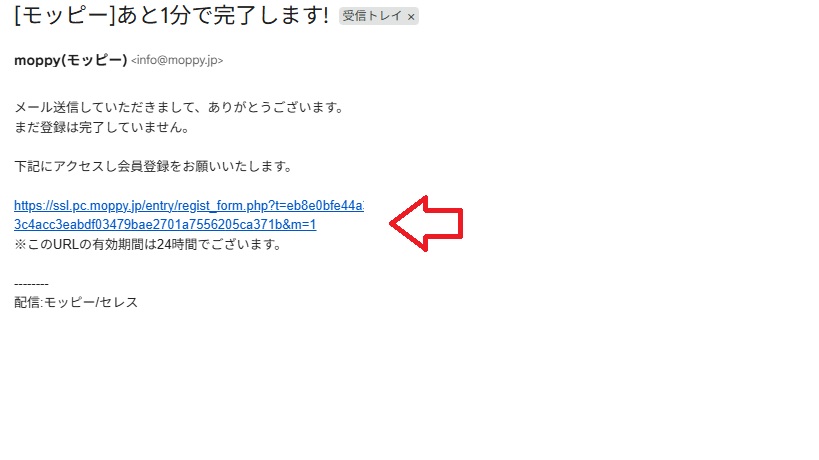Open the moppy registration URL starting with https://ssl.pc.moppy.jp
The height and width of the screenshot is (460, 819).
tap(189, 206)
